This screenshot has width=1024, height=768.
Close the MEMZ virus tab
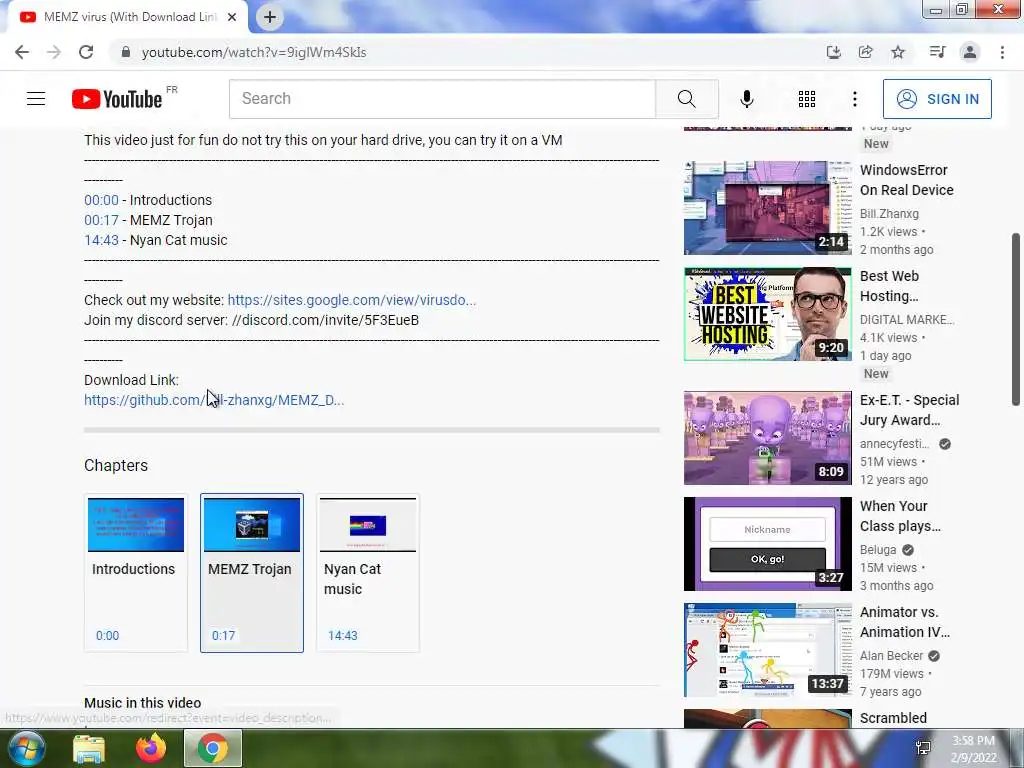pyautogui.click(x=232, y=17)
